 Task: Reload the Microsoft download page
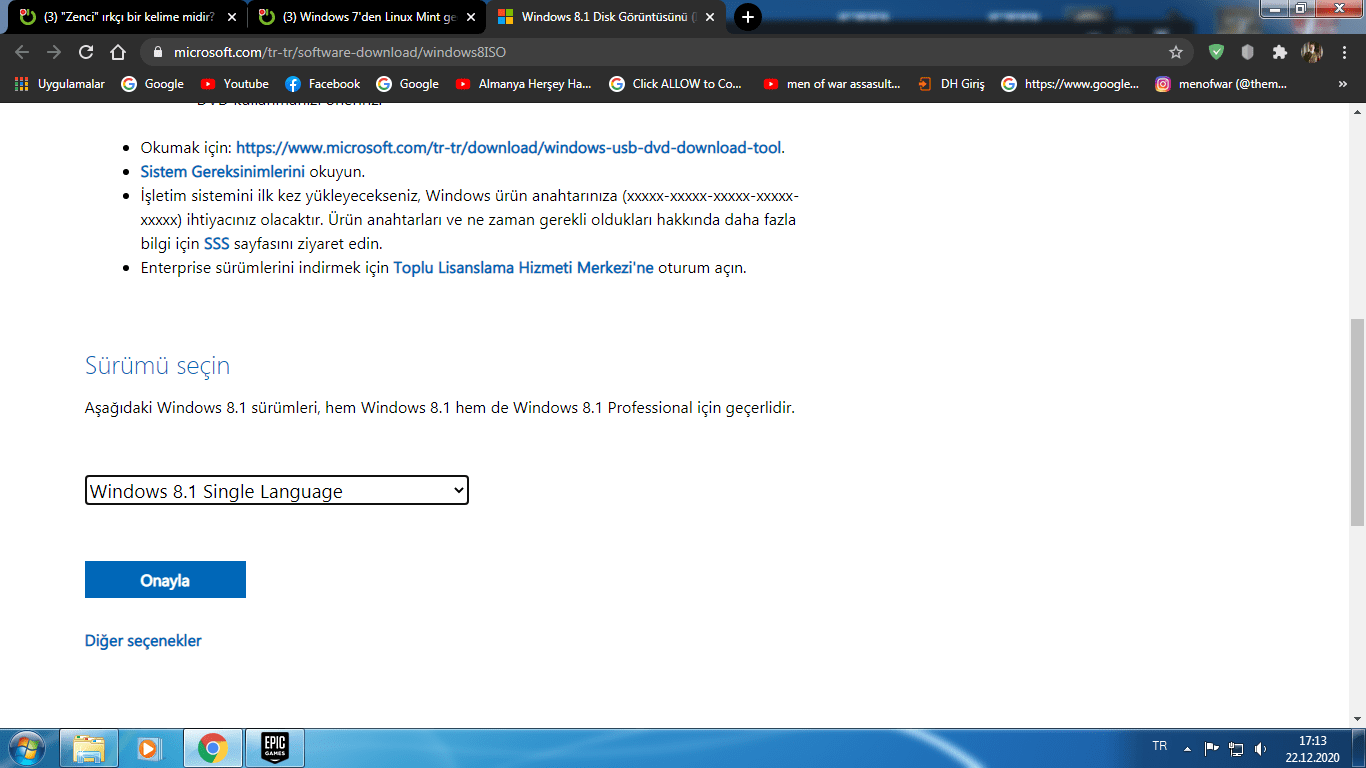86,52
